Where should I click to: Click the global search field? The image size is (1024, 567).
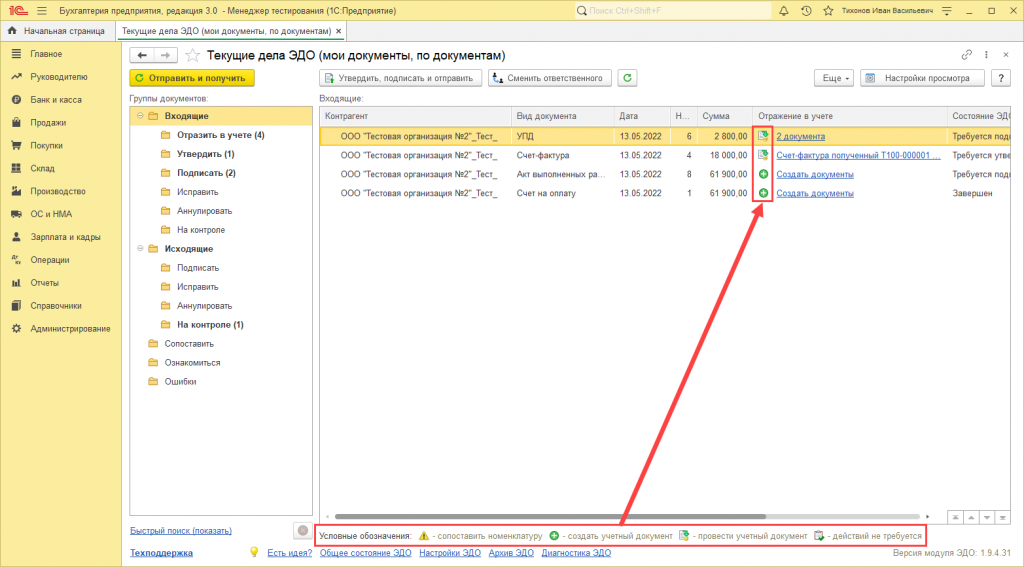[x=673, y=10]
